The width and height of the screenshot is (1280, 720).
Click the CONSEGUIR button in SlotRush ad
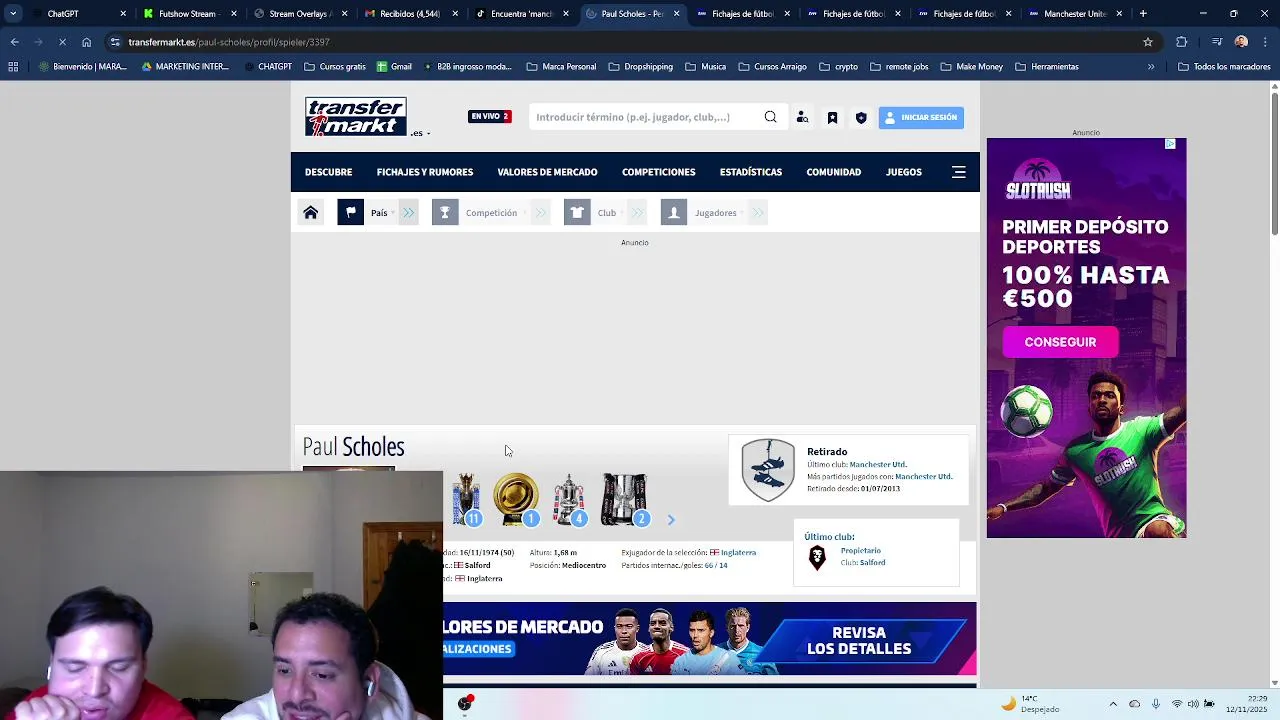(1060, 342)
